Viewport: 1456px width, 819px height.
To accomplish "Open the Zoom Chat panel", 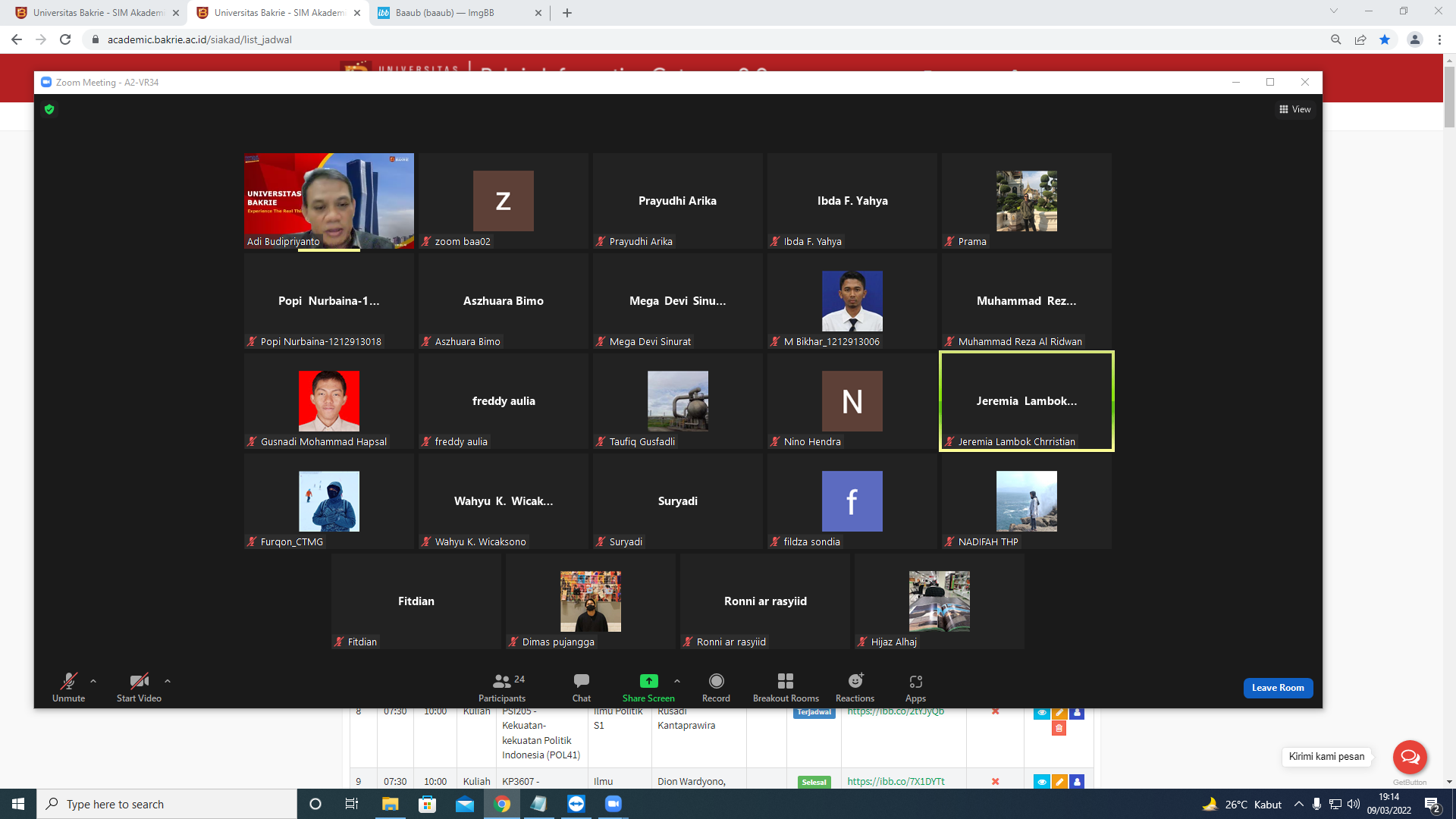I will click(582, 687).
